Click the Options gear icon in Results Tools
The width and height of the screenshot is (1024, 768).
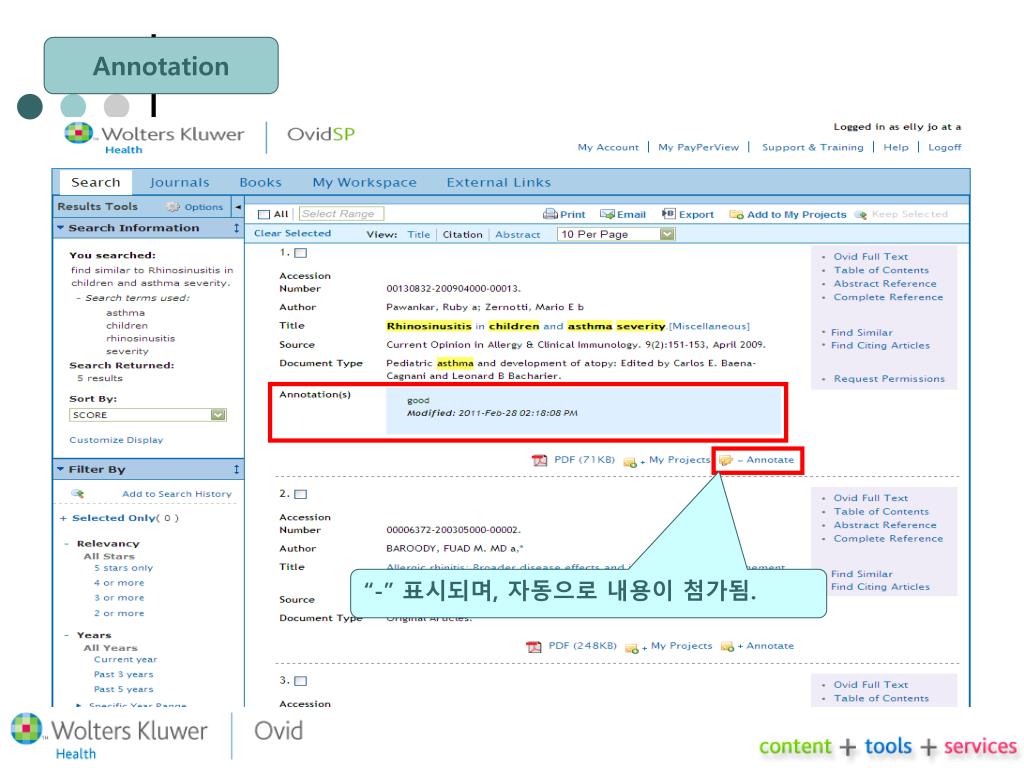point(173,207)
